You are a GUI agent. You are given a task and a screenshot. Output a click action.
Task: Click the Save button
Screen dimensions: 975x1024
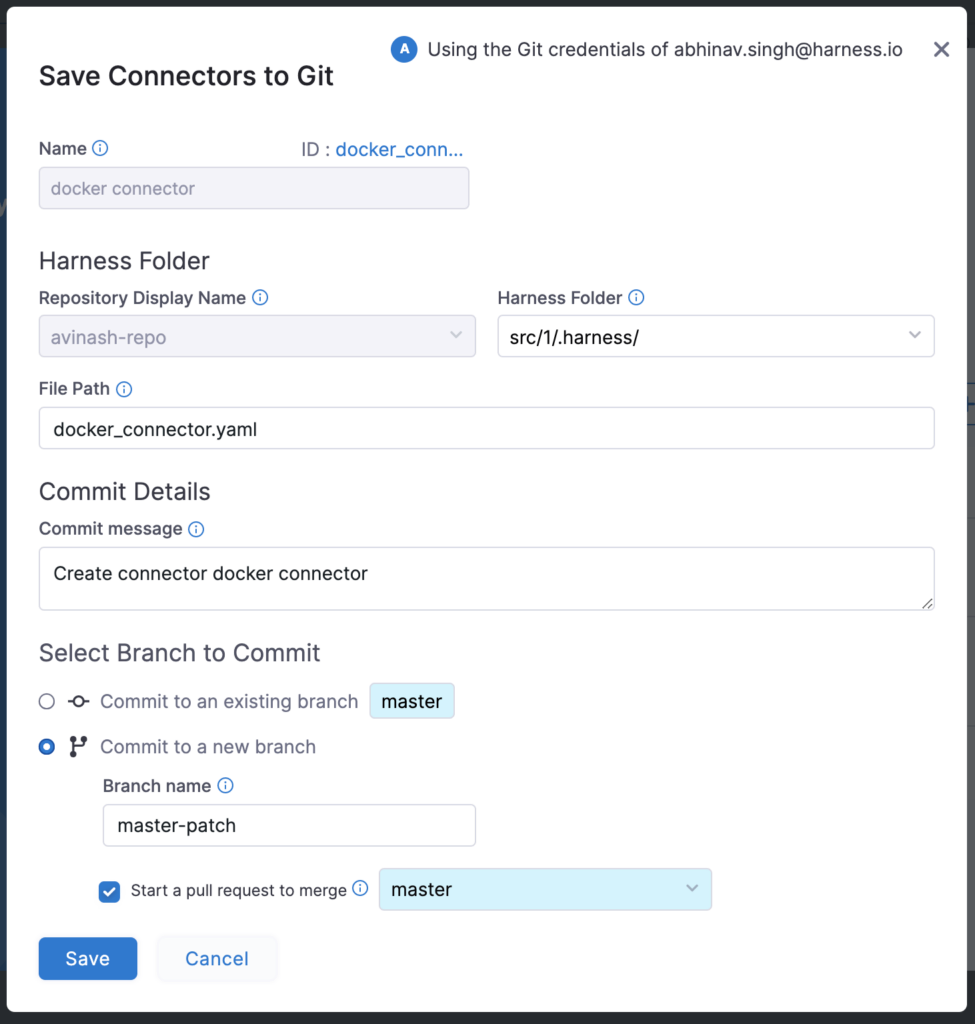point(88,959)
